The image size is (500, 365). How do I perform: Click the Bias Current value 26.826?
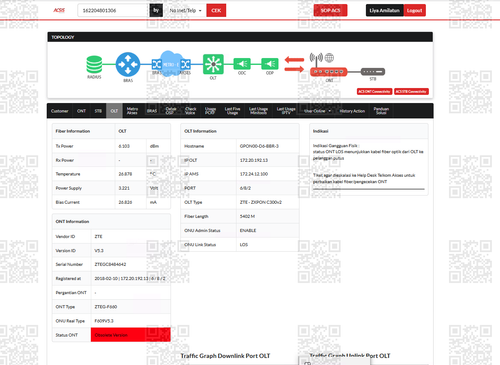(125, 202)
